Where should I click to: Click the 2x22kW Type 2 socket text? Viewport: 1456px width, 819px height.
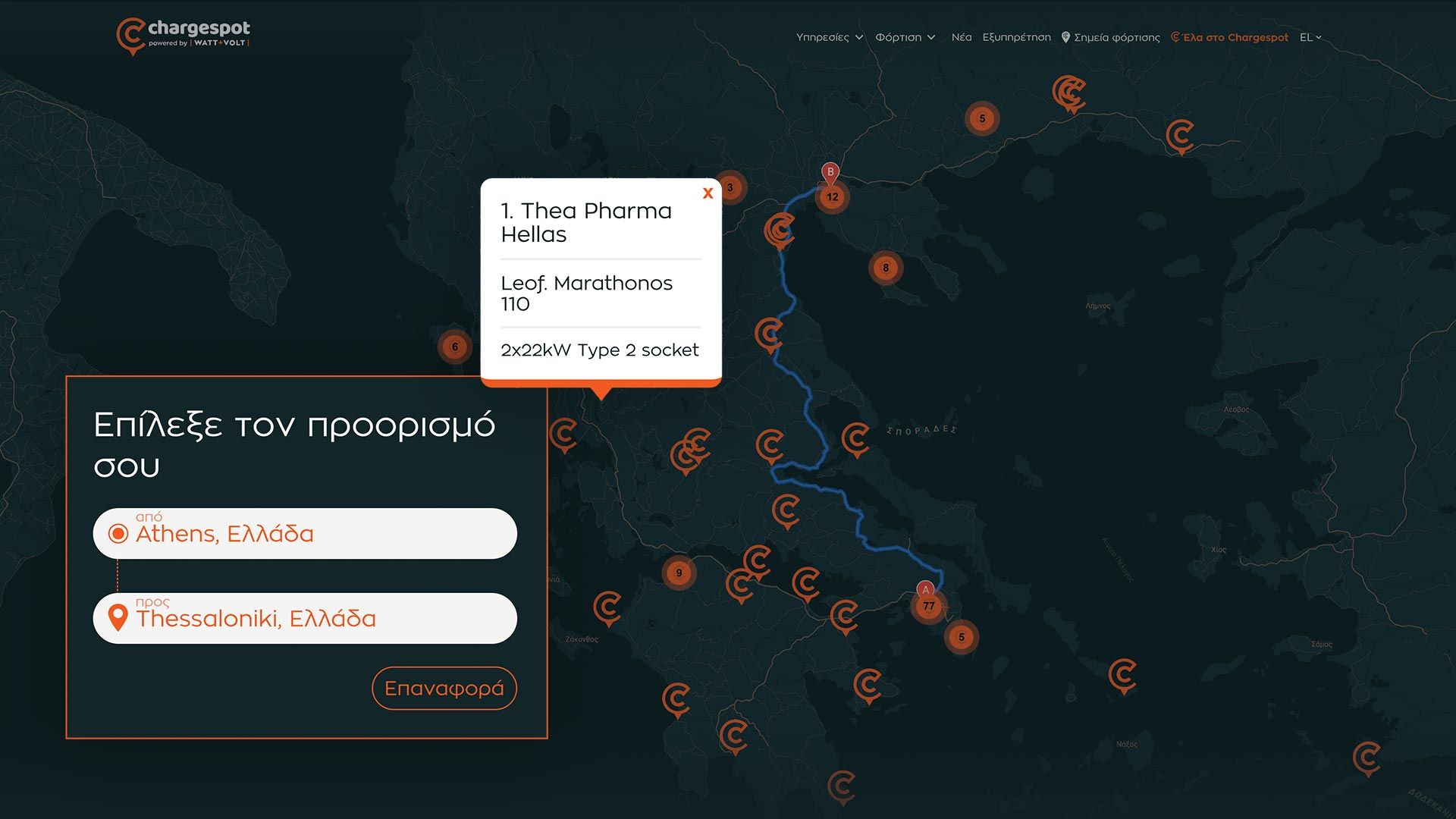(600, 350)
